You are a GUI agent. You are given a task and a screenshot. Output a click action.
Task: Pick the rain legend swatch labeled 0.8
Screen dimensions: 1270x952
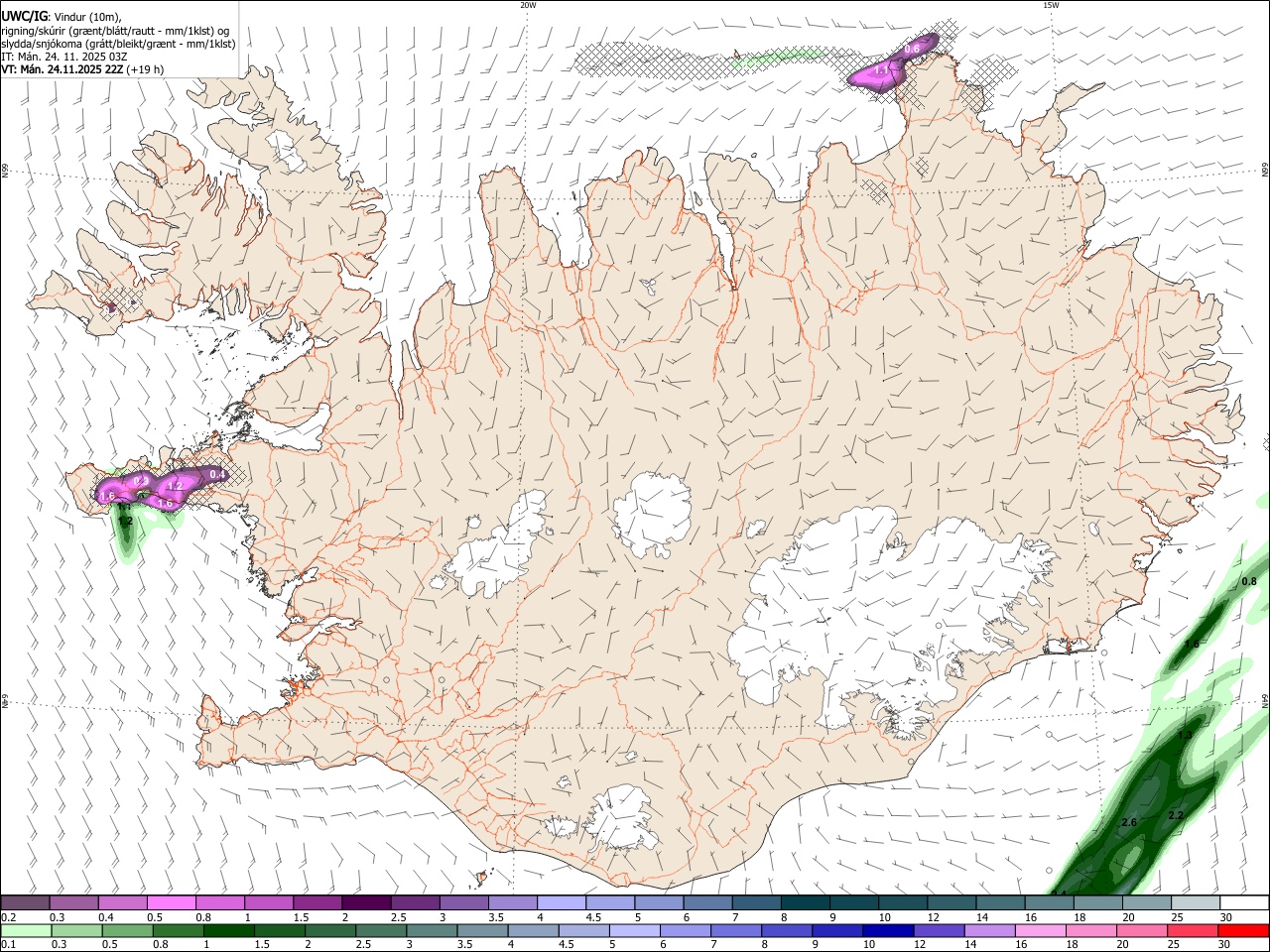click(179, 930)
